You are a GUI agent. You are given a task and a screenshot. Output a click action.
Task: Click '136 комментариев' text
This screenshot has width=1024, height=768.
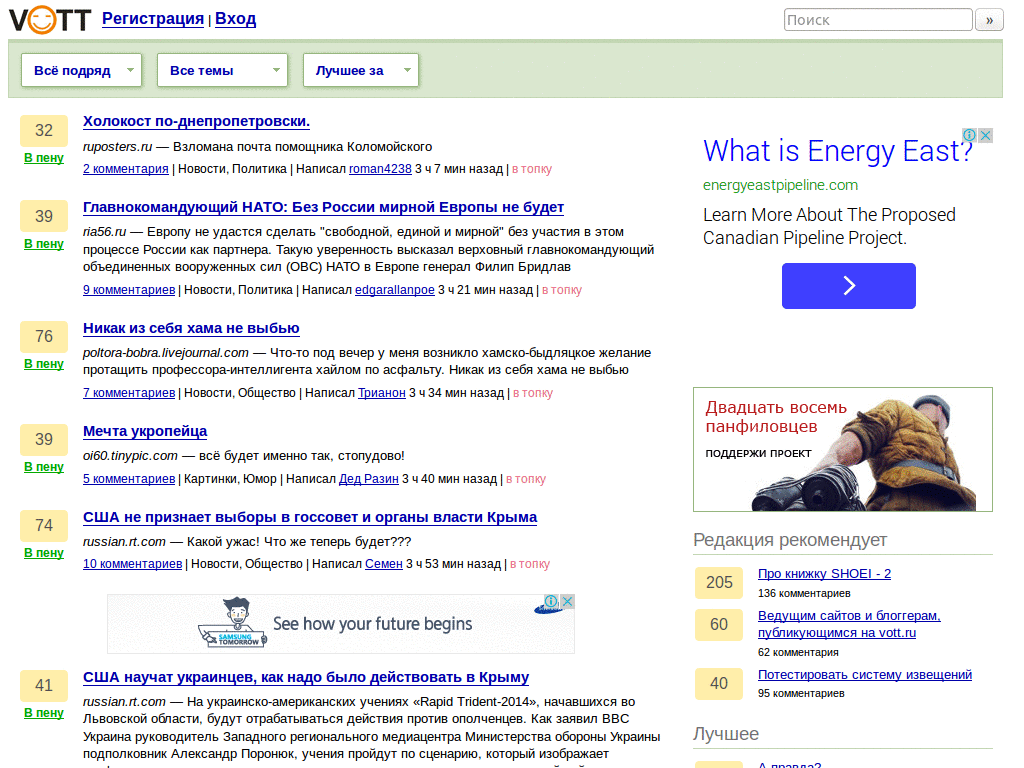[x=804, y=594]
